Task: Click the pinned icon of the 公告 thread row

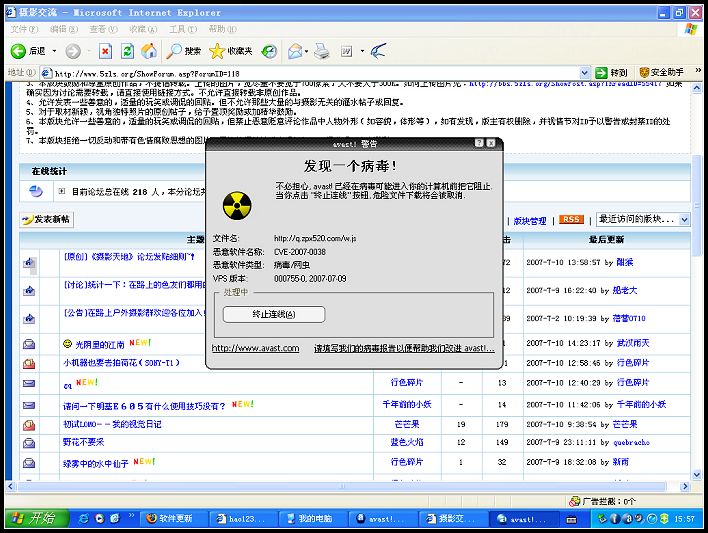Action: 29,318
